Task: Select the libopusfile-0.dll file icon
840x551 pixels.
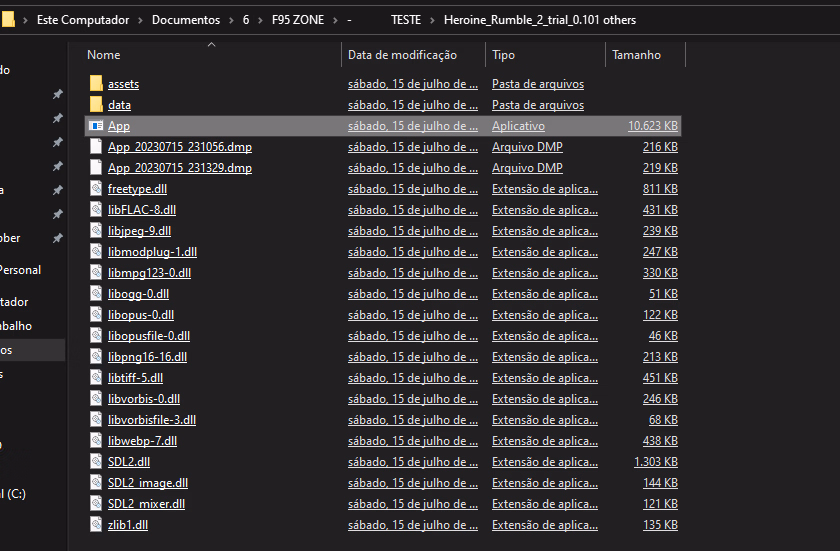Action: point(96,335)
